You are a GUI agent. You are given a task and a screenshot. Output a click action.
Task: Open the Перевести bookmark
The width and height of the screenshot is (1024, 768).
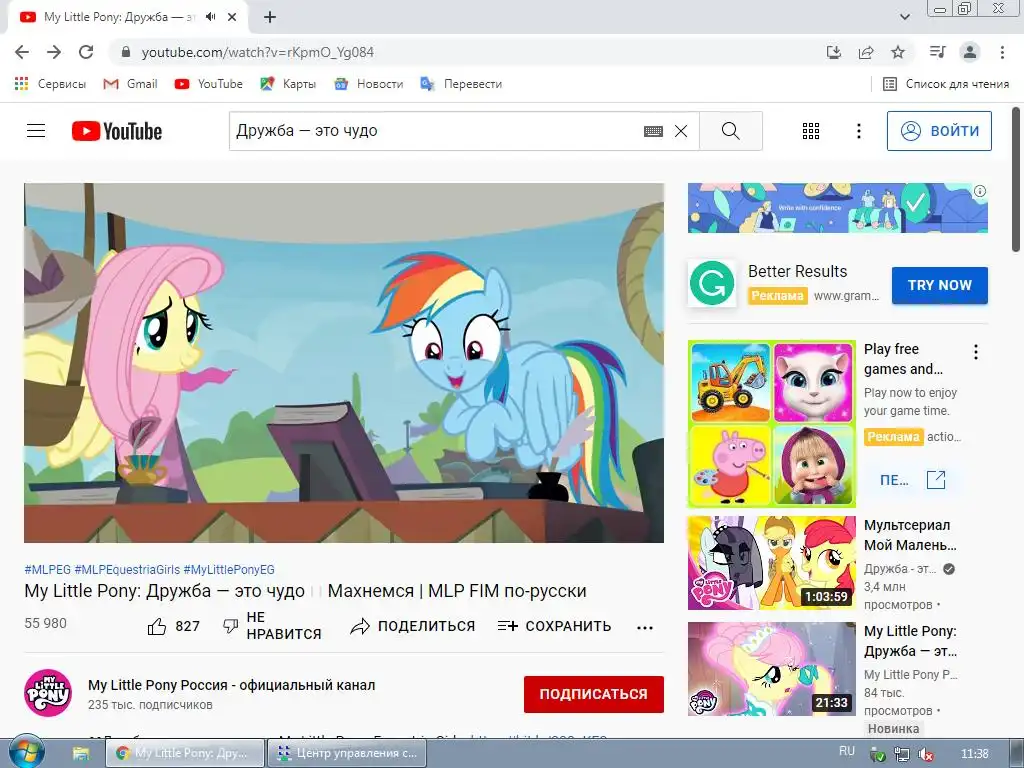pyautogui.click(x=461, y=84)
